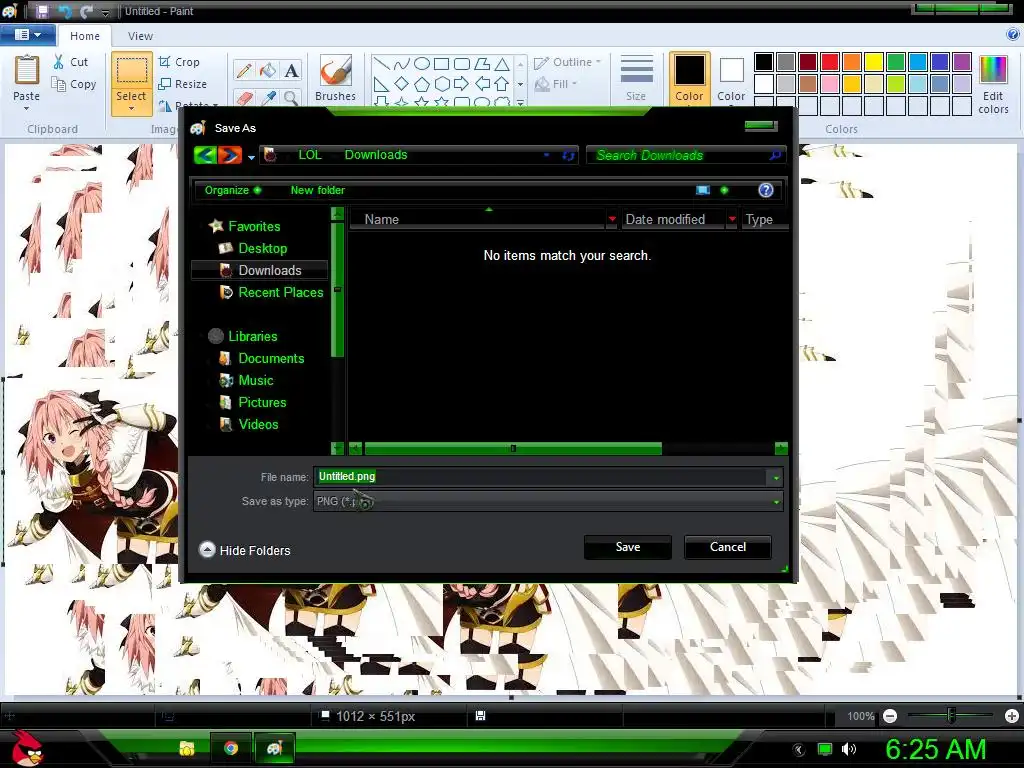Expand the Shapes gallery more arrow
Image resolution: width=1024 pixels, height=768 pixels.
pos(520,103)
